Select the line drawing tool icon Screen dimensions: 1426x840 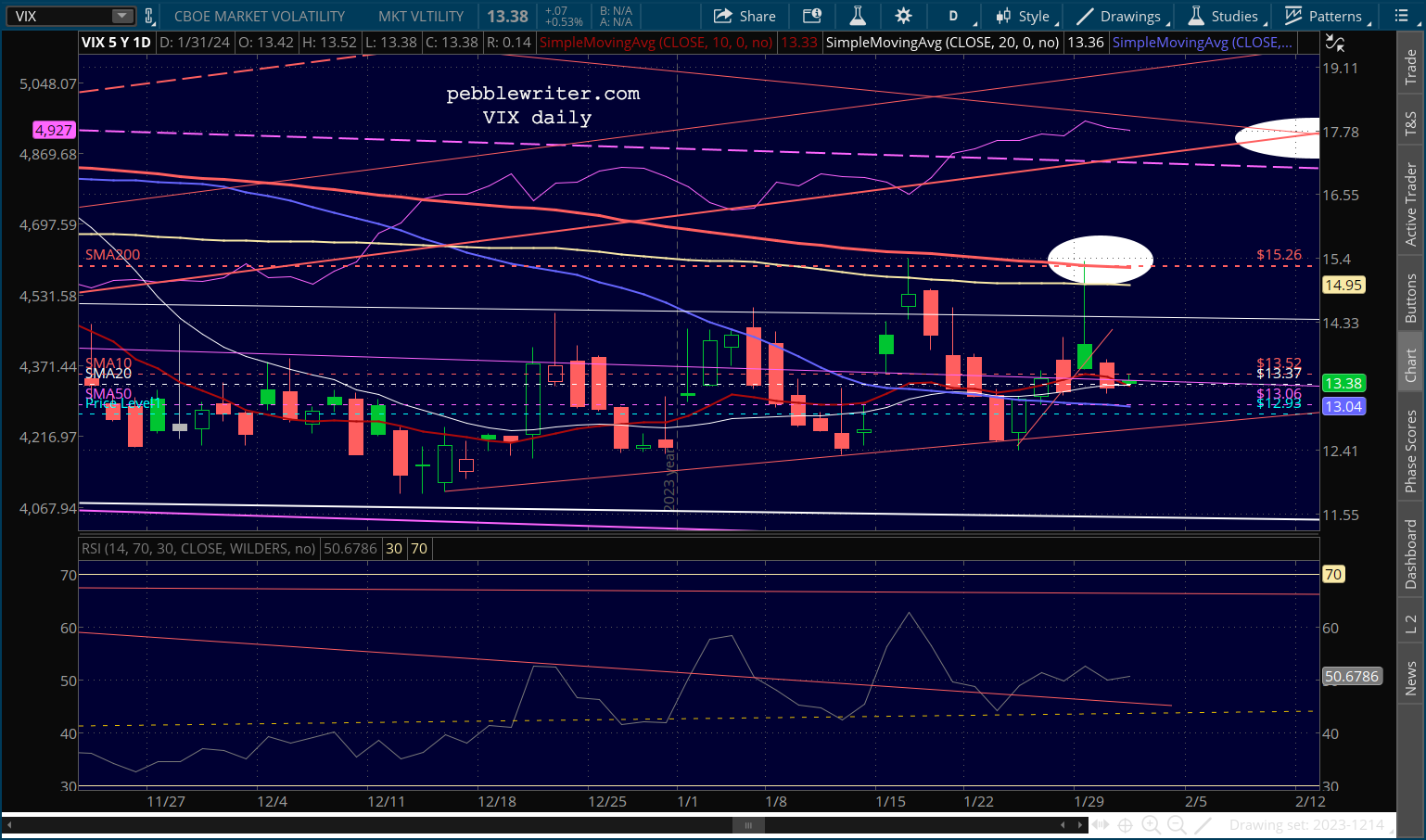1203,824
